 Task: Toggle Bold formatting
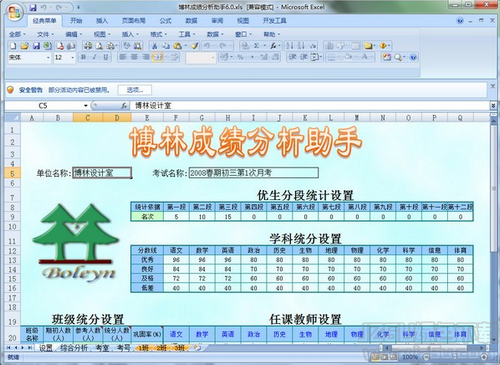(x=83, y=57)
